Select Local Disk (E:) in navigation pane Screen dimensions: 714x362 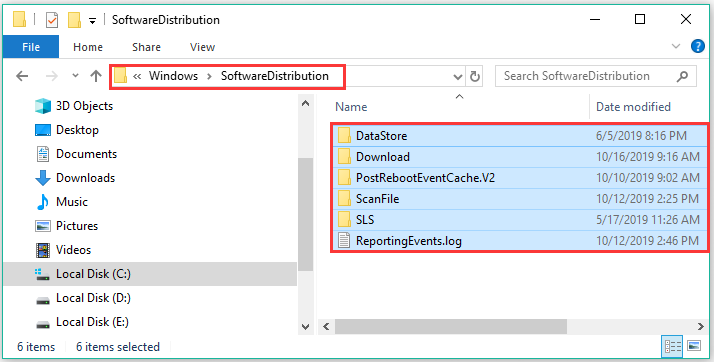(92, 322)
